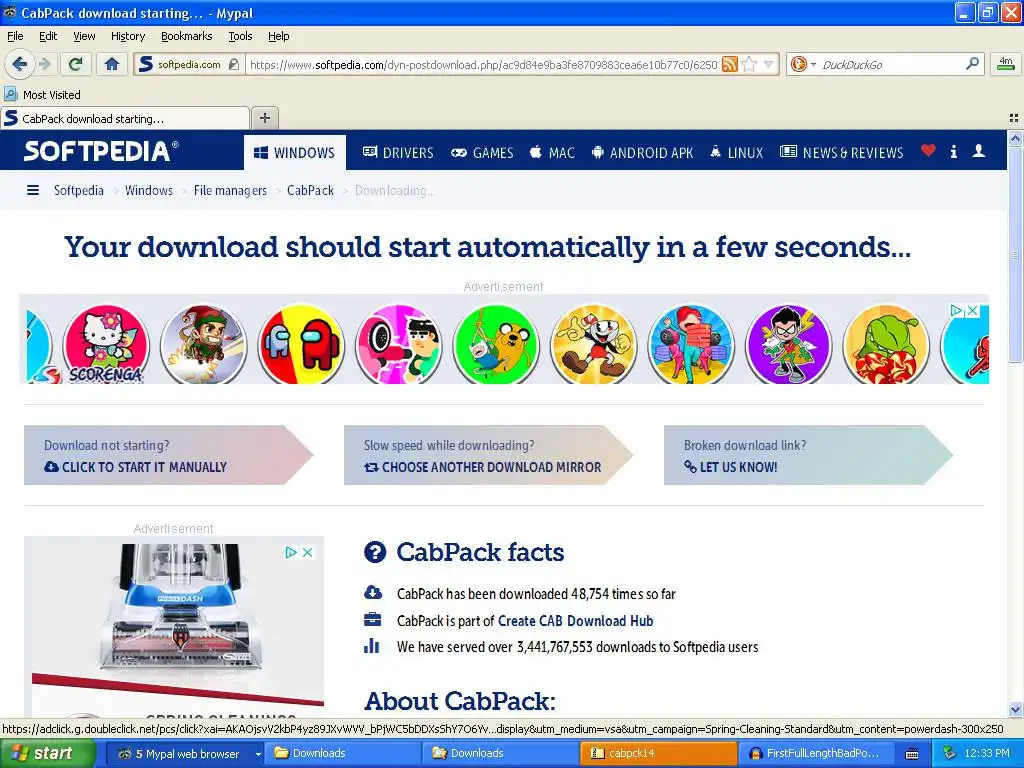Click the RSS feed icon in address bar
The width and height of the screenshot is (1024, 768).
729,64
